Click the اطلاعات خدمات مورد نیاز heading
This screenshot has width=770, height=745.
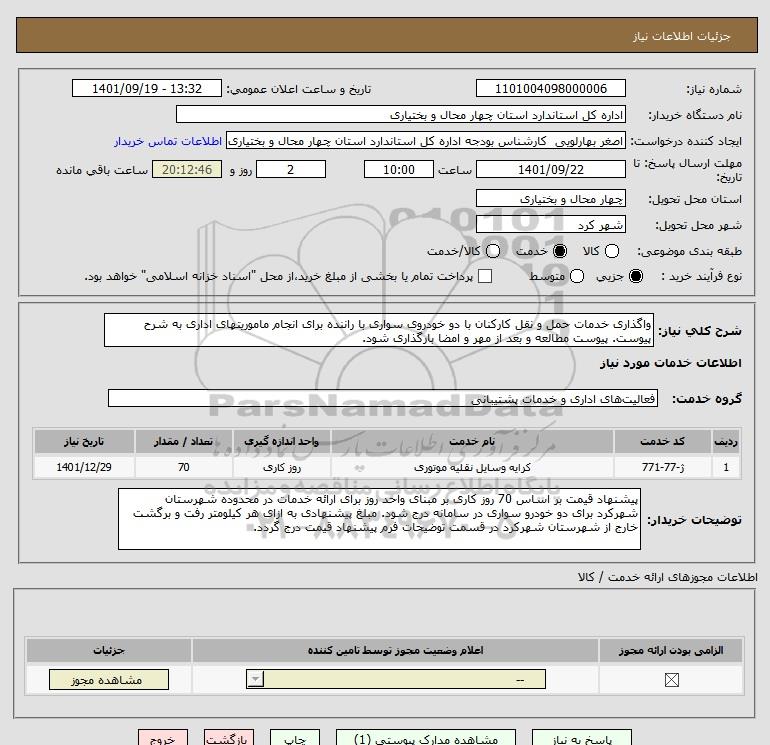pos(670,362)
